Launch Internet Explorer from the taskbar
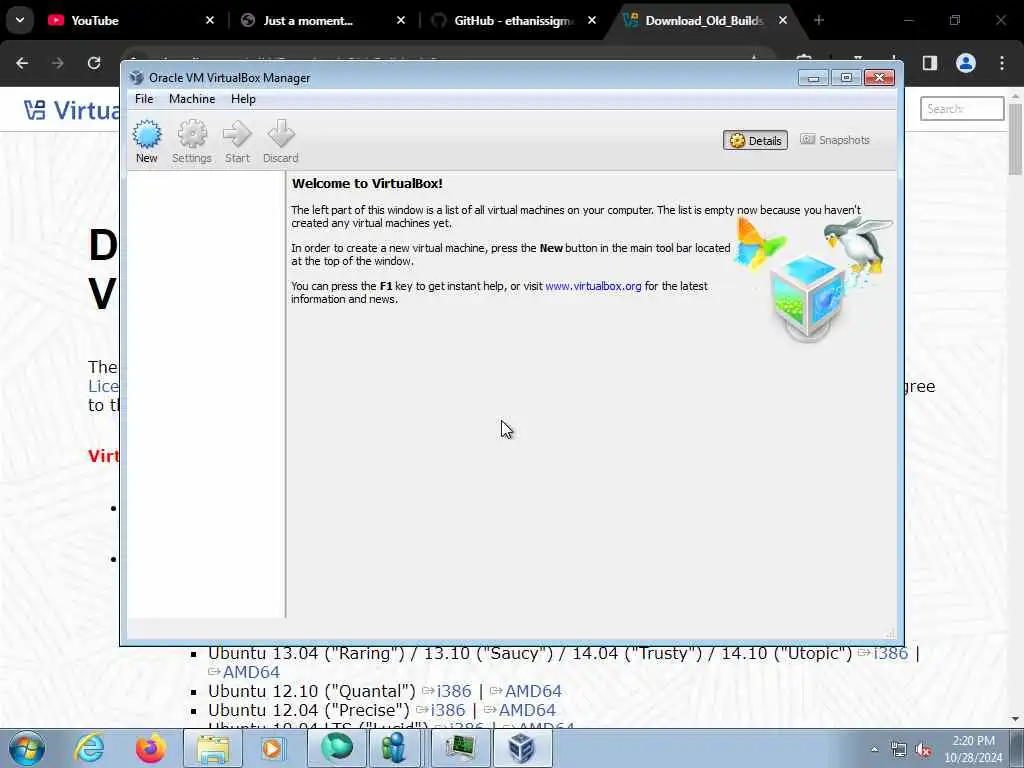This screenshot has width=1024, height=768. point(89,748)
